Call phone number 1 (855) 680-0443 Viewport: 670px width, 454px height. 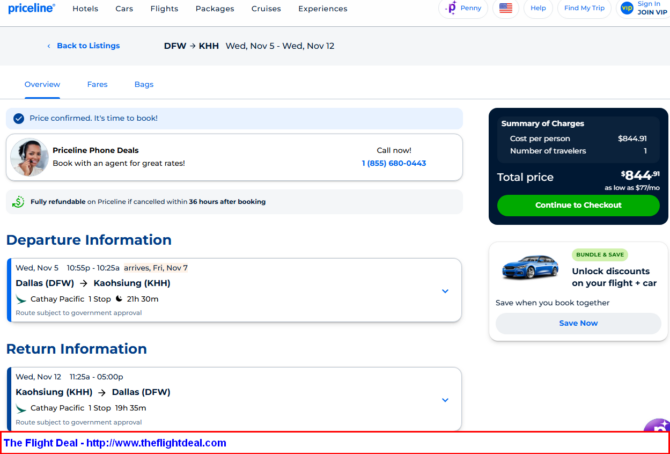(x=394, y=163)
